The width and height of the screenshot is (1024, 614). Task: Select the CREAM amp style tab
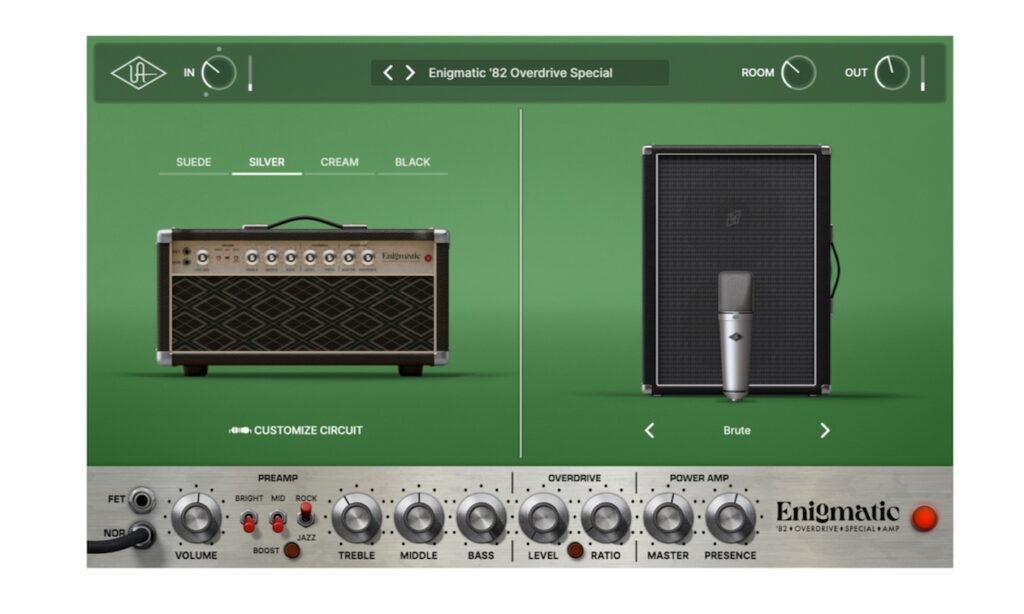tap(340, 163)
